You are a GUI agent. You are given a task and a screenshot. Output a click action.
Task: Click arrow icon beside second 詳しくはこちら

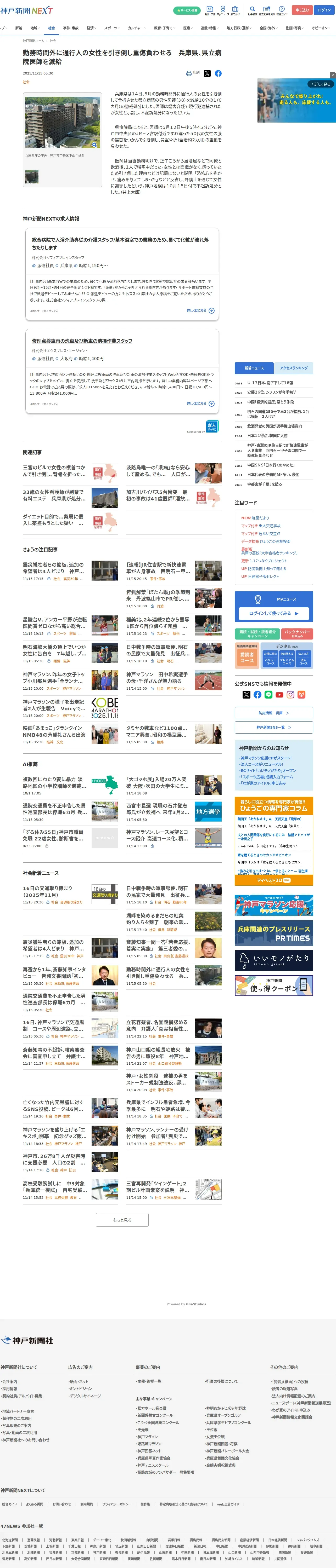click(x=212, y=403)
